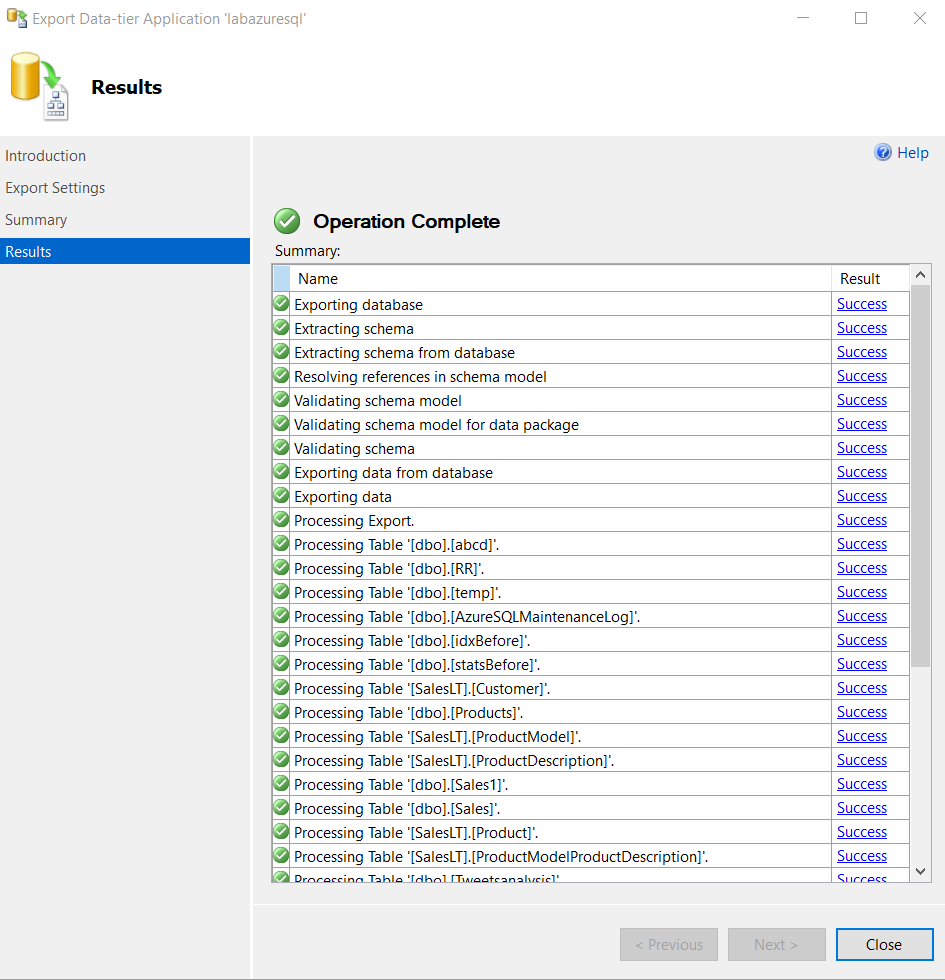Click the Close button
945x980 pixels.
[x=884, y=944]
